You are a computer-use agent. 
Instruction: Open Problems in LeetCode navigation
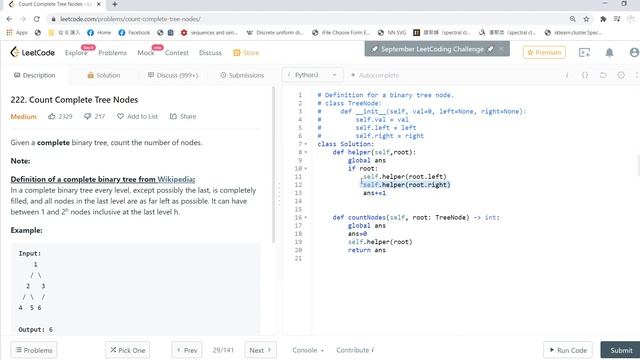[113, 53]
